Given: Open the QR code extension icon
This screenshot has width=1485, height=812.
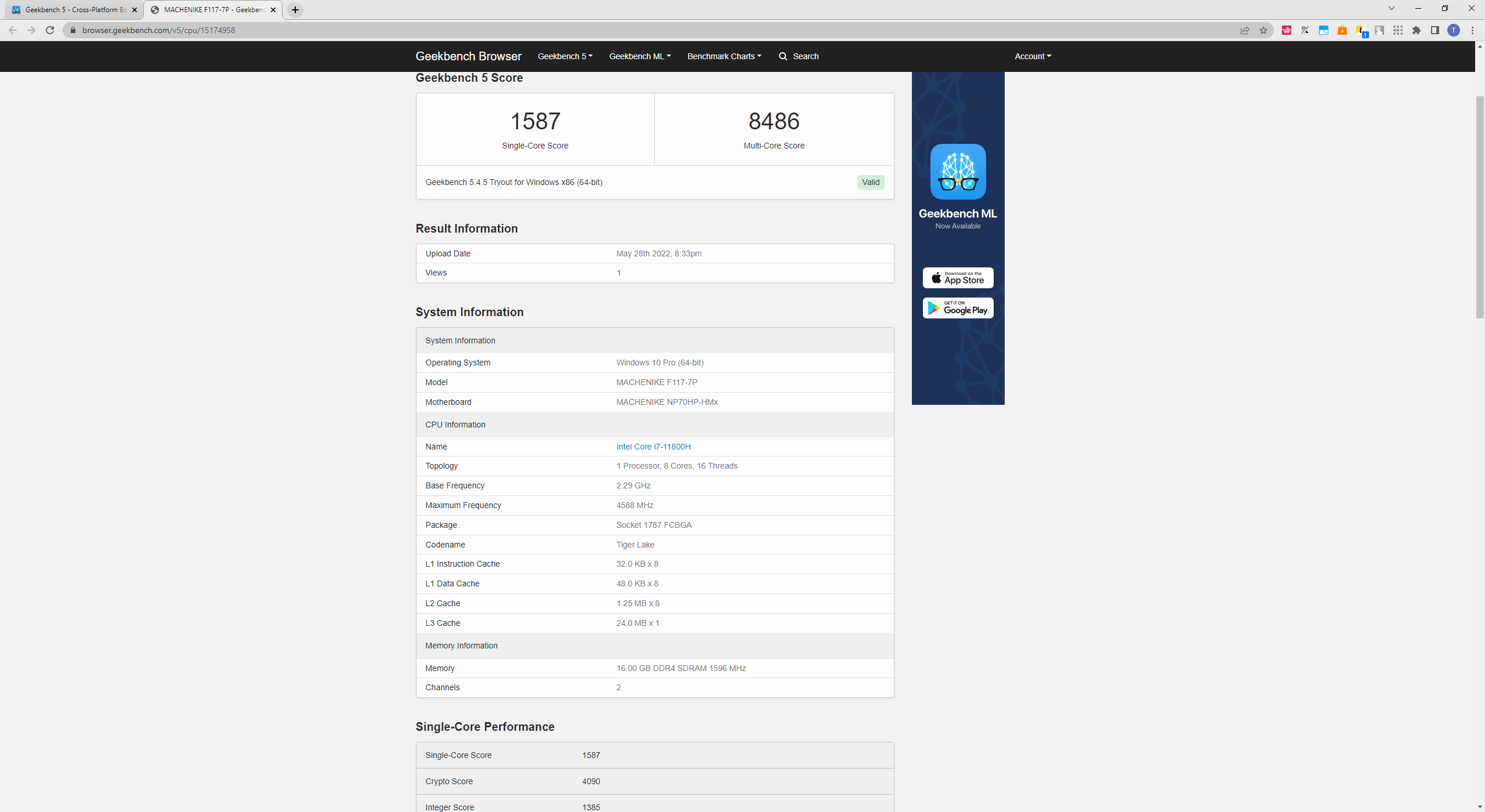Looking at the screenshot, I should [x=1305, y=30].
